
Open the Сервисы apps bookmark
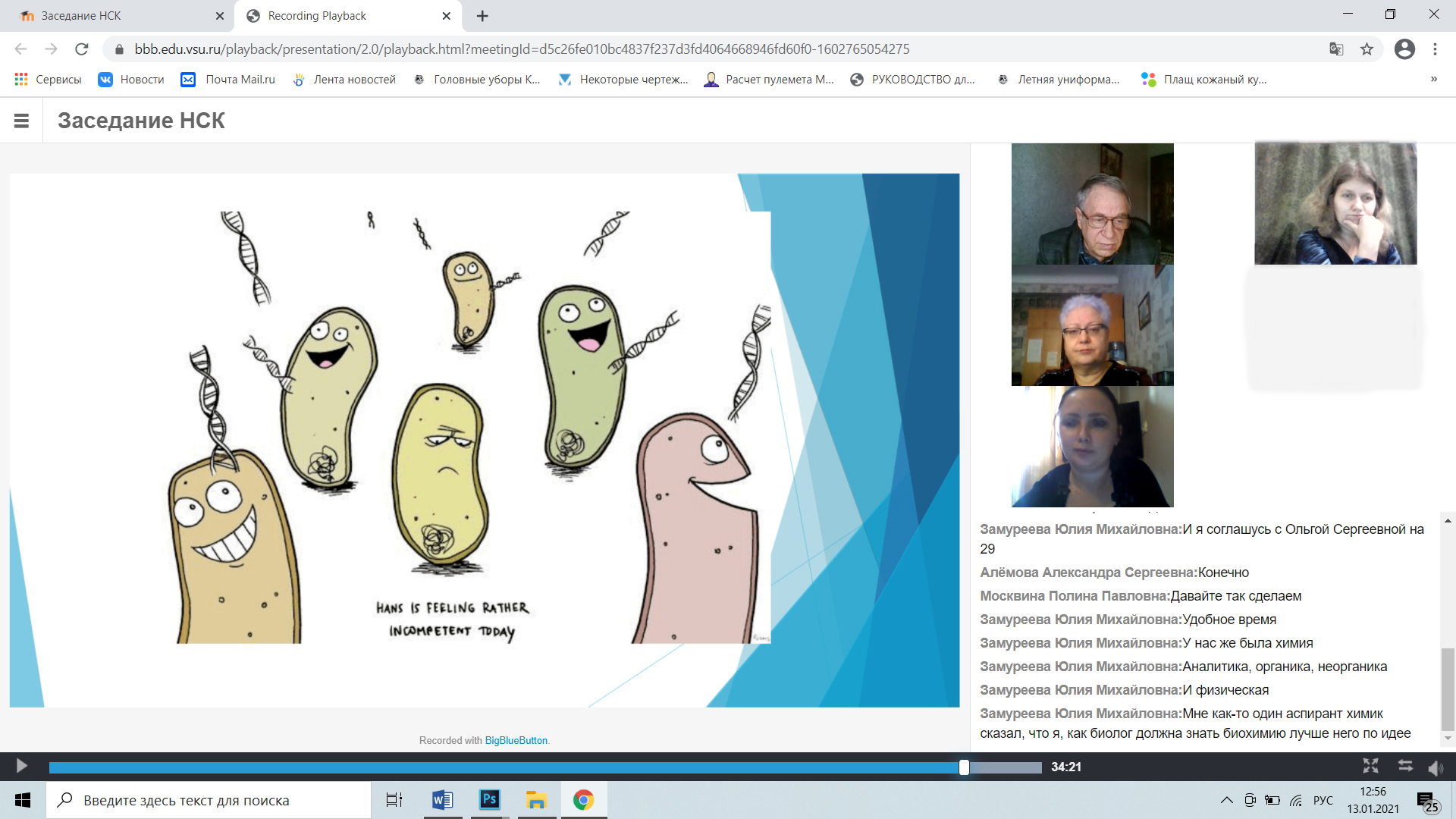48,80
